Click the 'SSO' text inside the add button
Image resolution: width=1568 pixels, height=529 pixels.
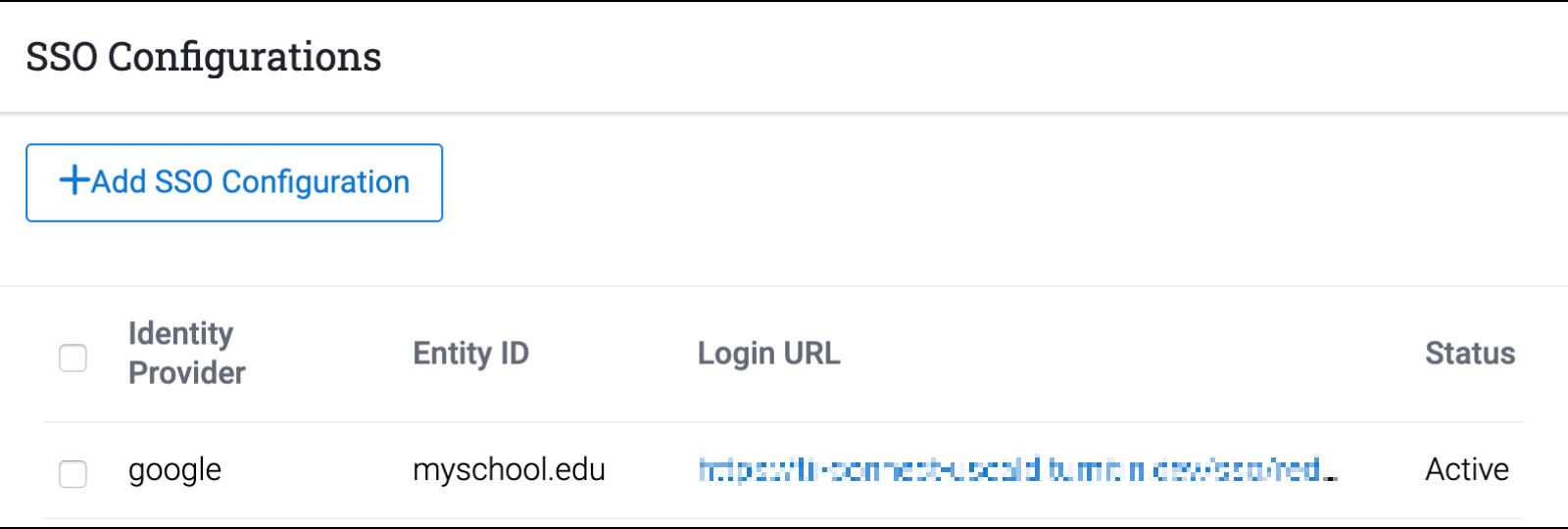(183, 182)
